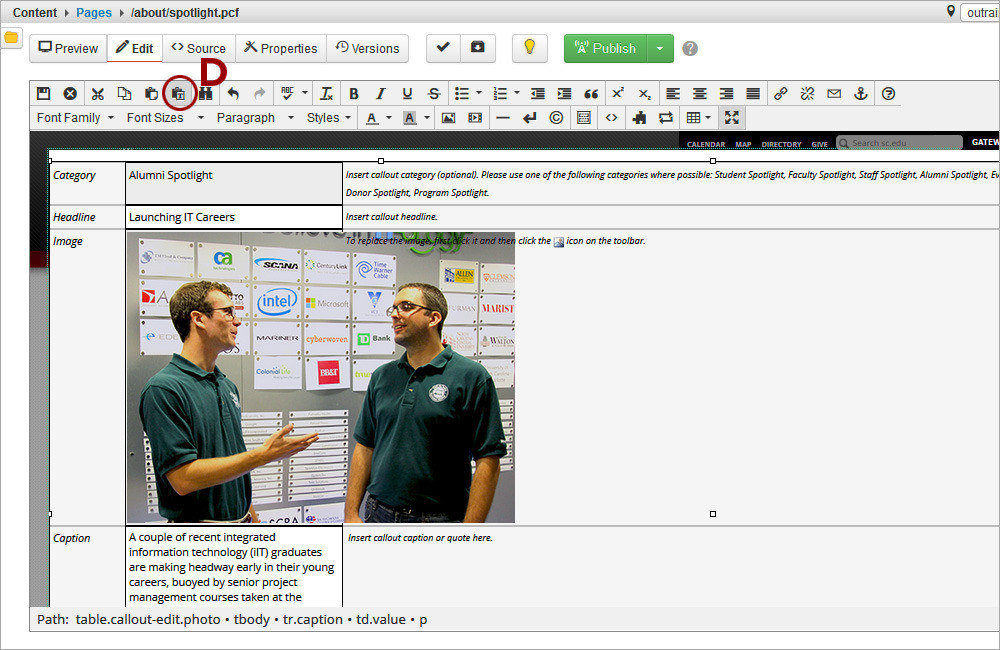Image resolution: width=1000 pixels, height=650 pixels.
Task: Click the Save icon in editor toolbar
Action: point(43,94)
